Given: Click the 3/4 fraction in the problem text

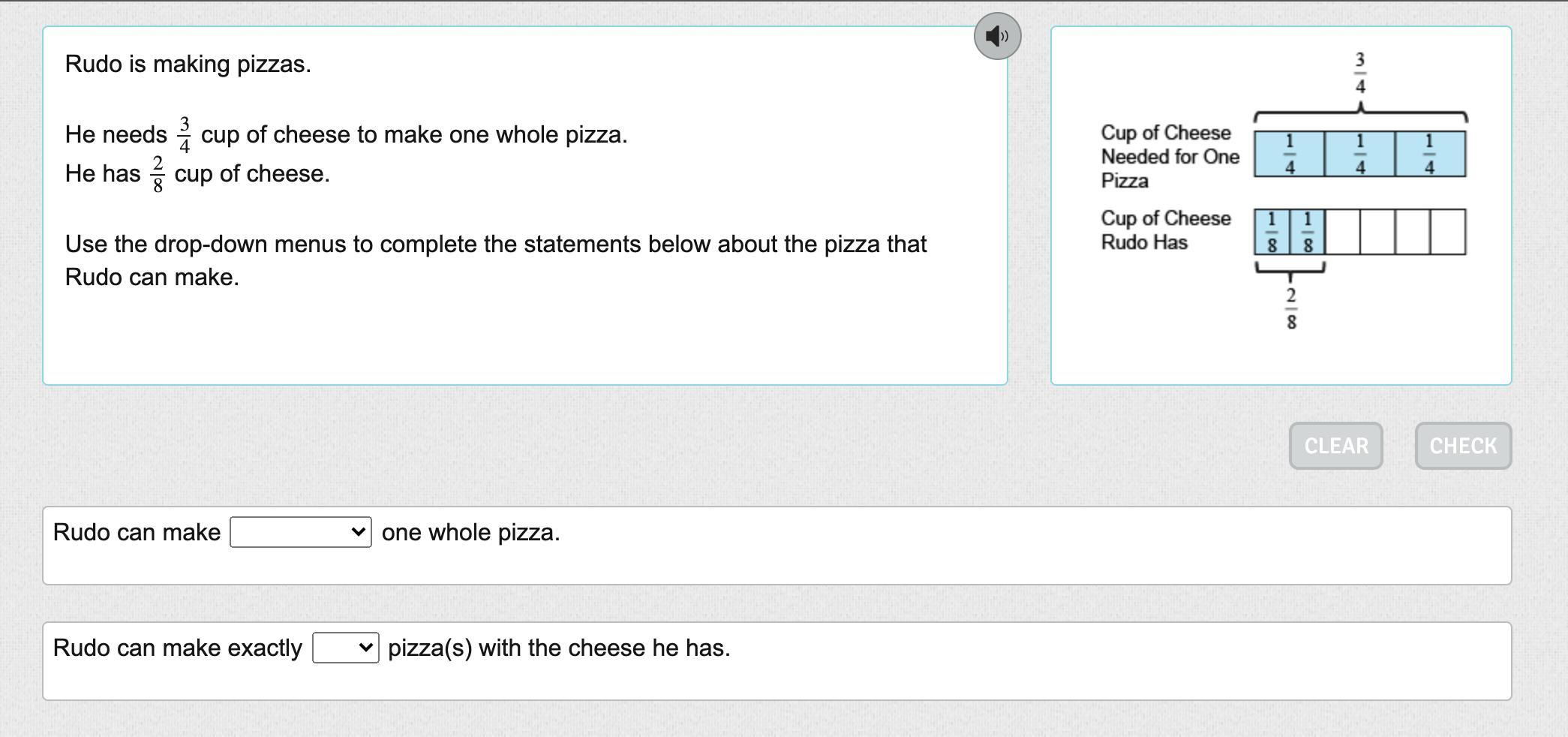Looking at the screenshot, I should pyautogui.click(x=184, y=135).
